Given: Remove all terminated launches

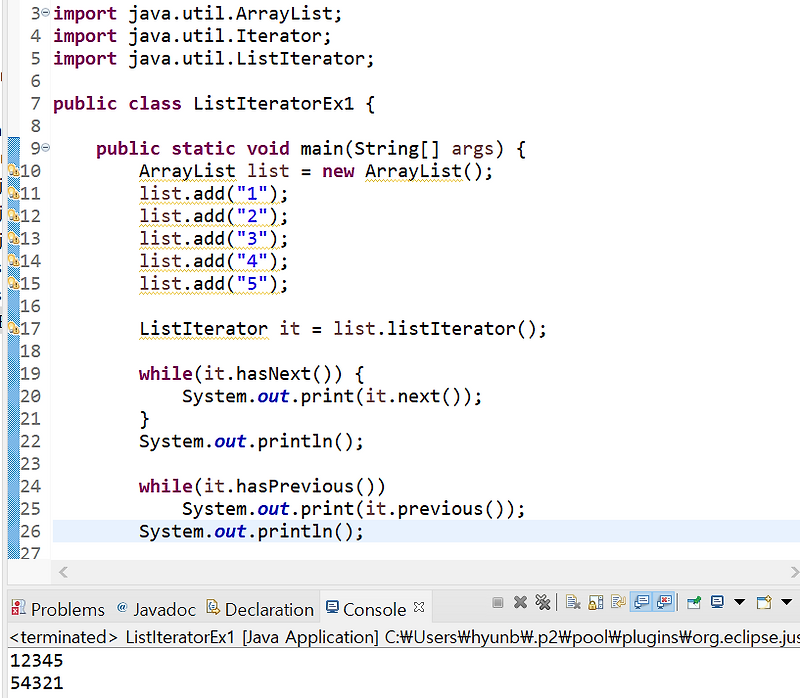Looking at the screenshot, I should (544, 603).
